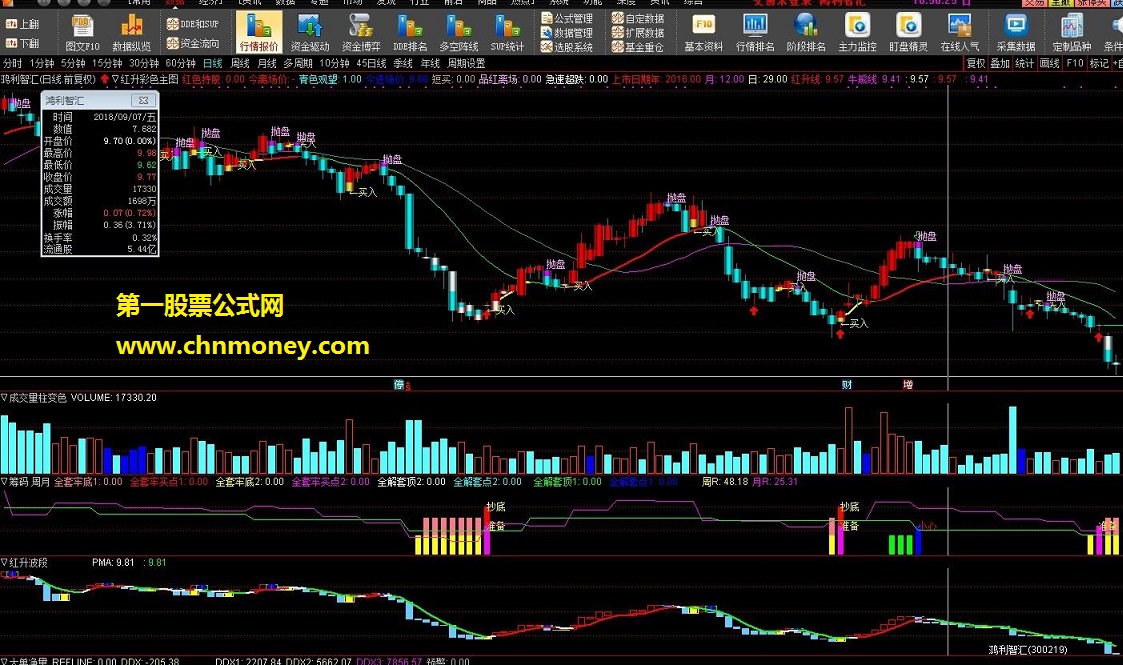Click the 增 event marker

pyautogui.click(x=908, y=385)
